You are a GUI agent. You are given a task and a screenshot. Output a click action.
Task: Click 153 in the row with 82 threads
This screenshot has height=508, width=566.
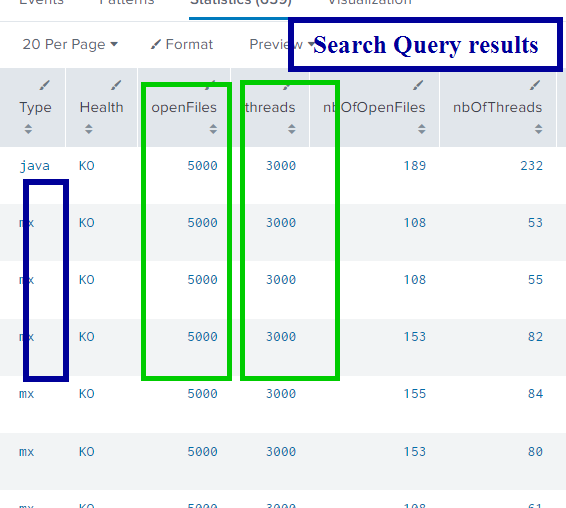point(414,337)
